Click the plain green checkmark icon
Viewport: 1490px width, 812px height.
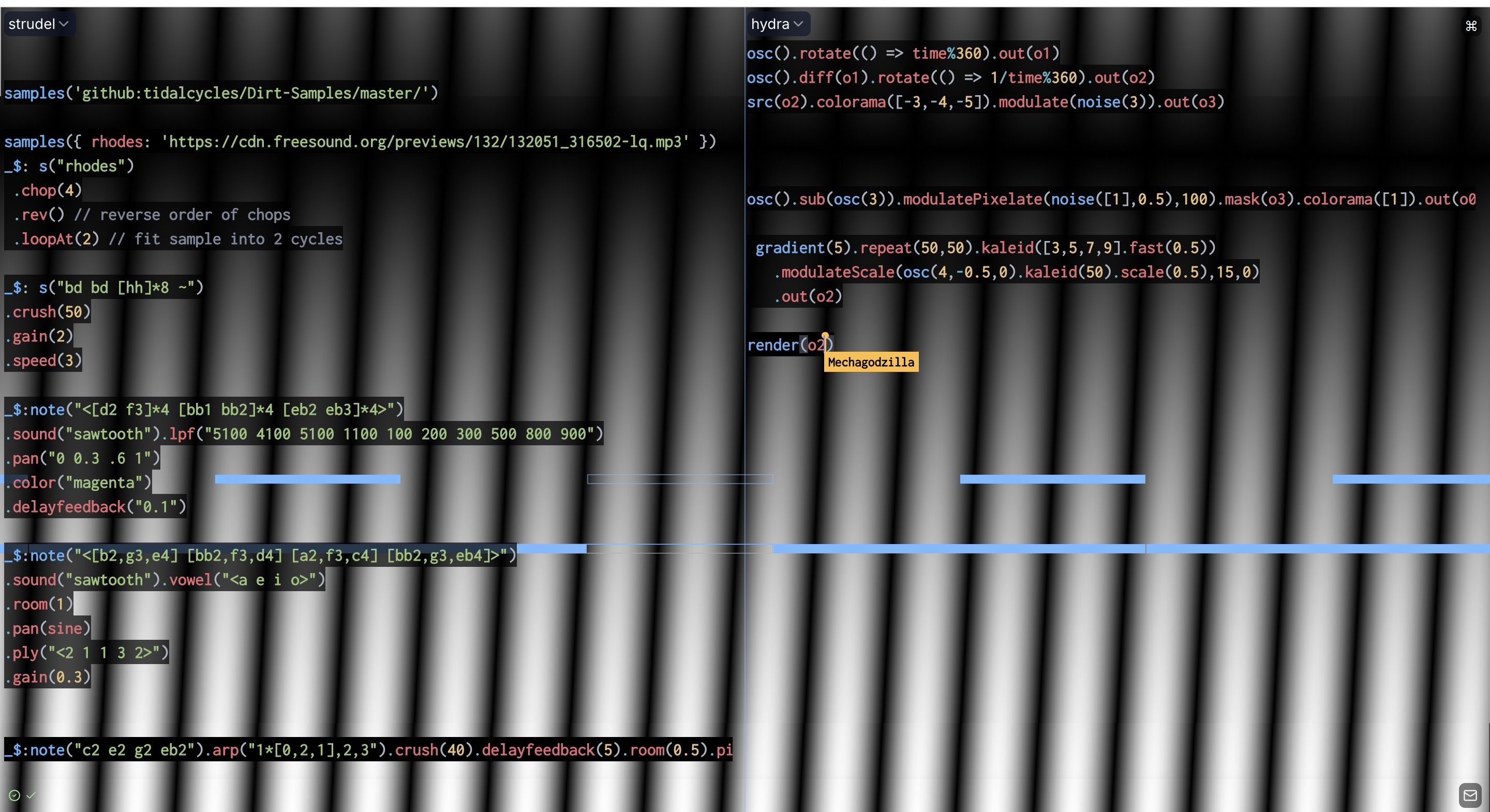pos(31,795)
